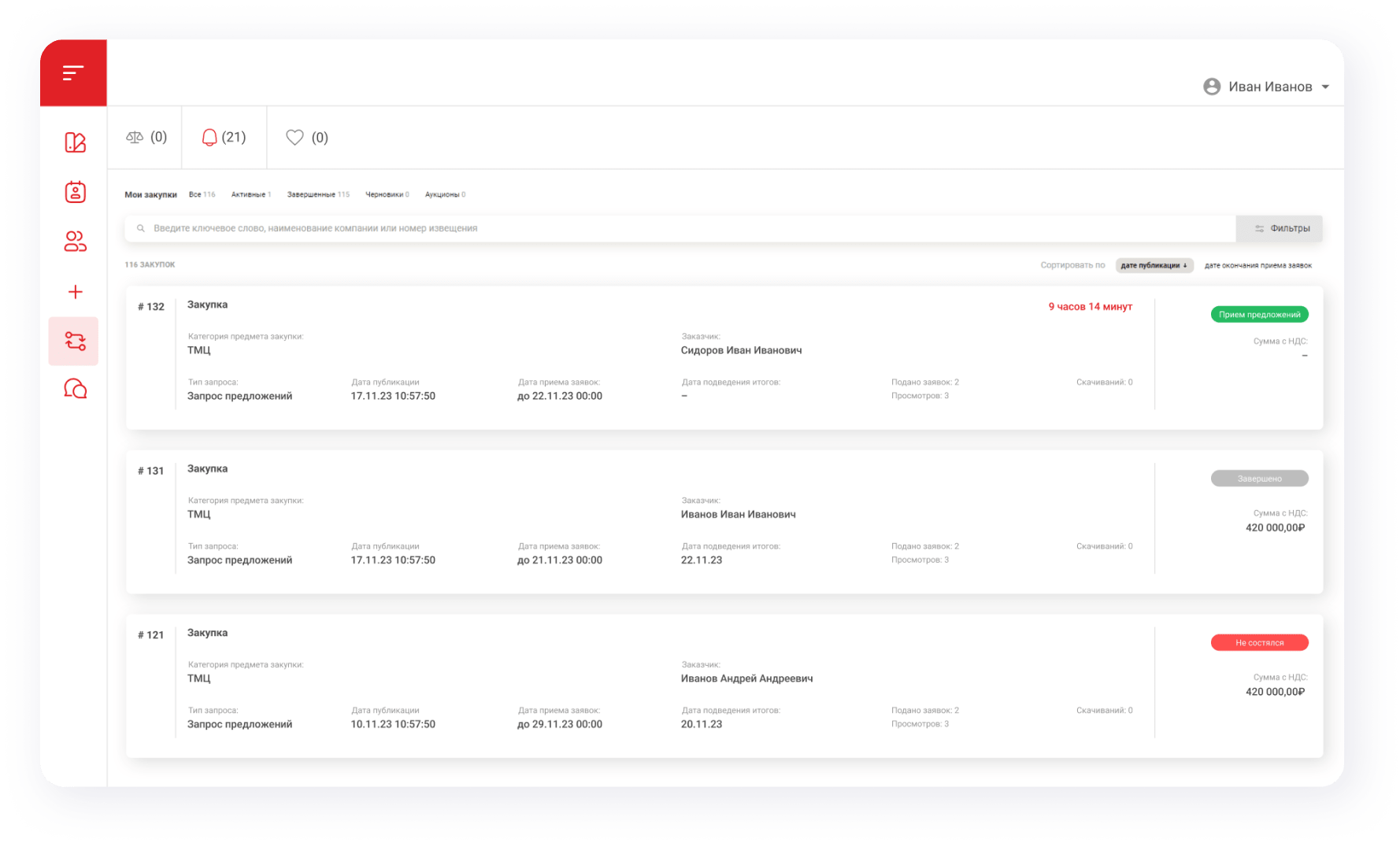Open the red hamburger menu
The height and width of the screenshot is (843, 1400).
pos(73,73)
